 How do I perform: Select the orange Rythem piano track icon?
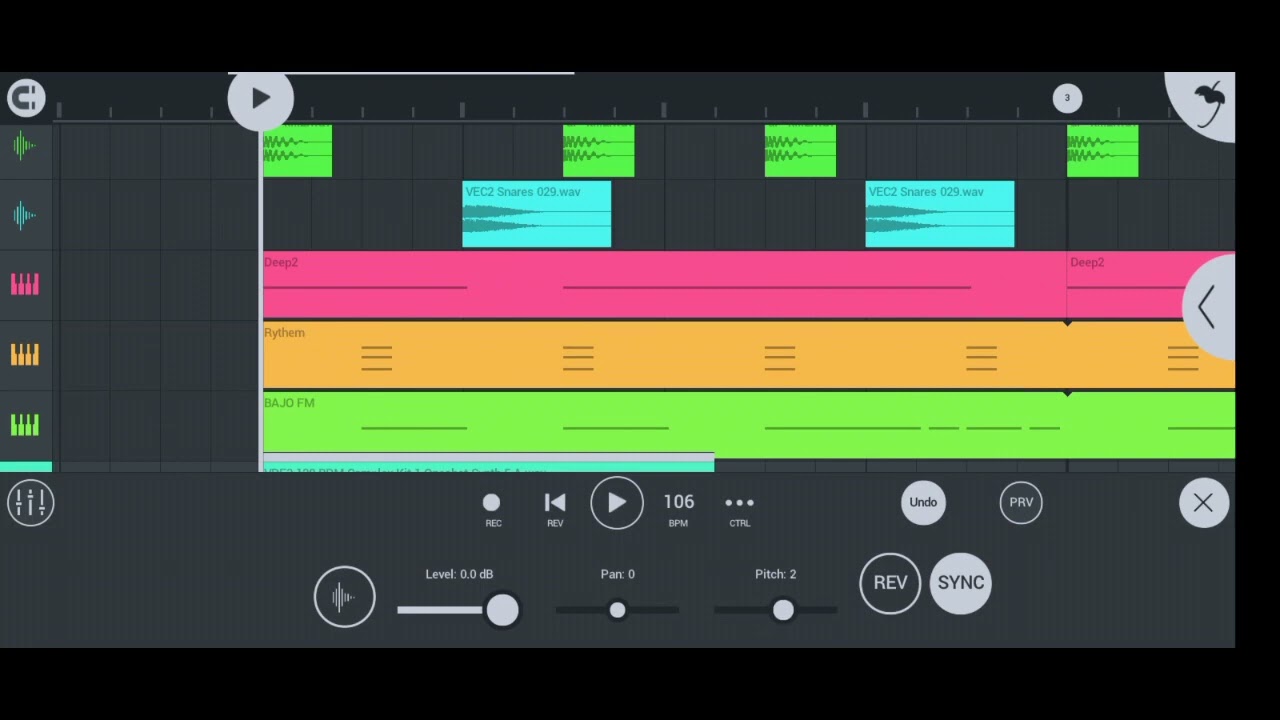[25, 355]
